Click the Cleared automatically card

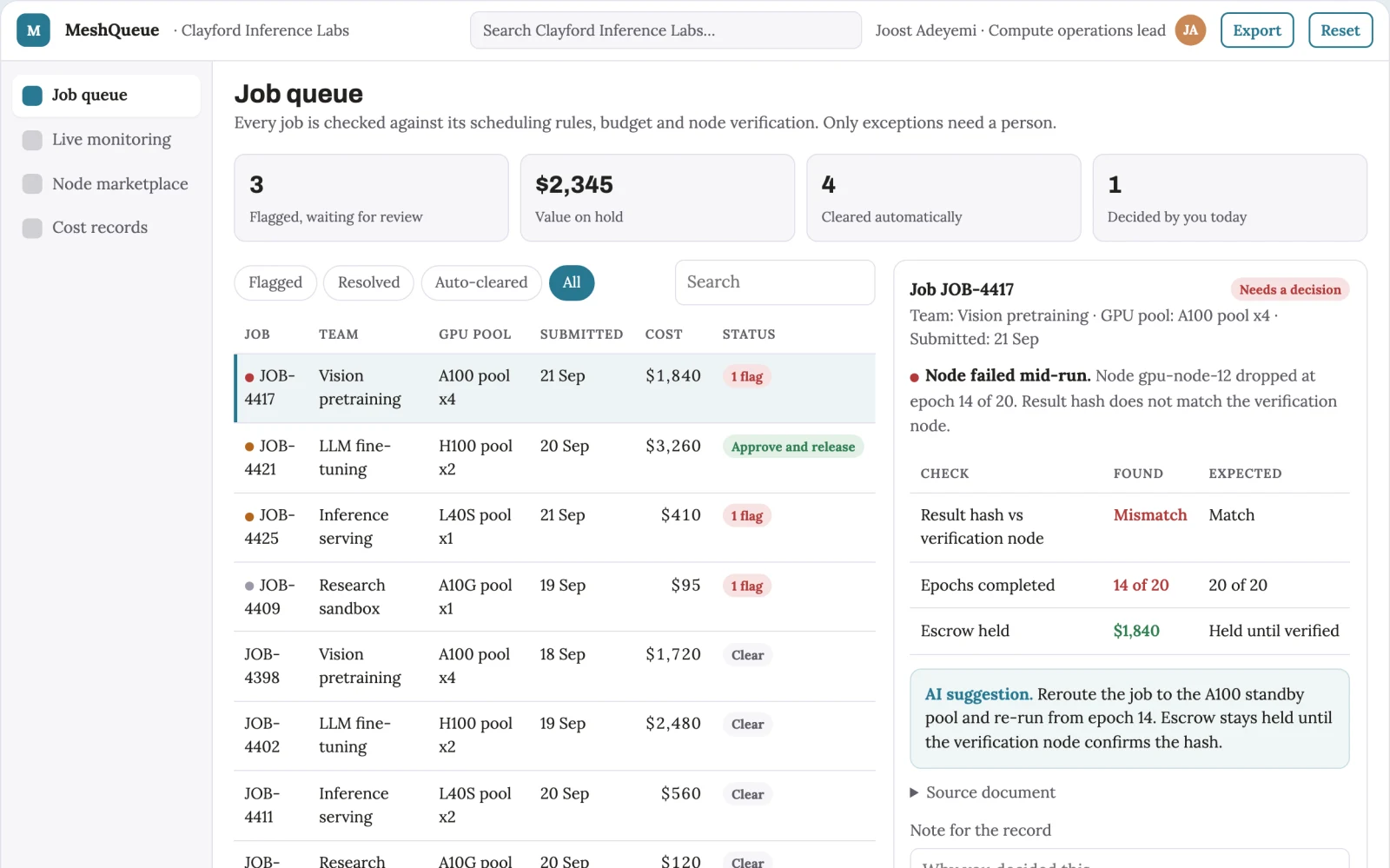tap(943, 198)
